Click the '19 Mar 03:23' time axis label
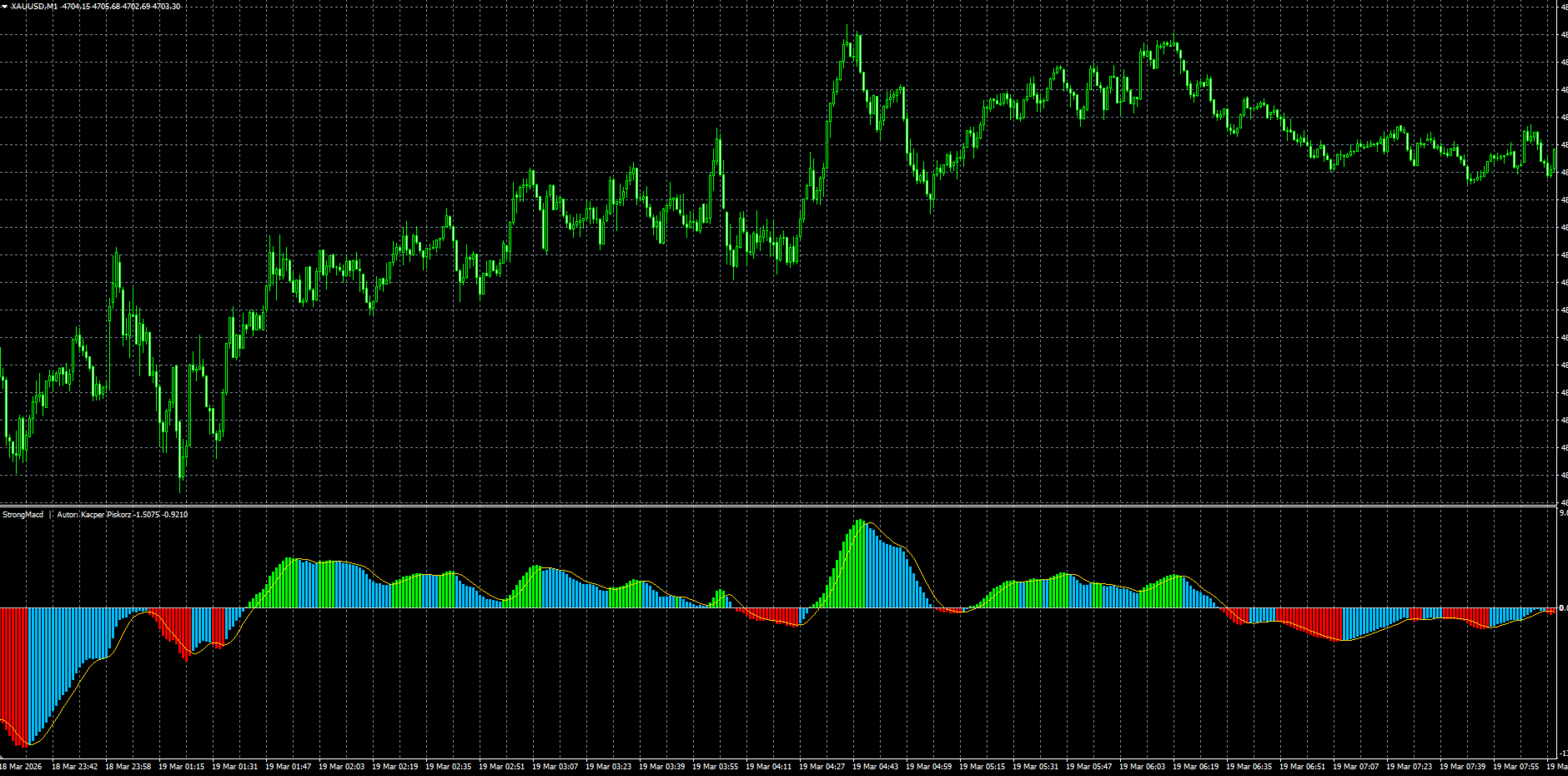 [608, 767]
